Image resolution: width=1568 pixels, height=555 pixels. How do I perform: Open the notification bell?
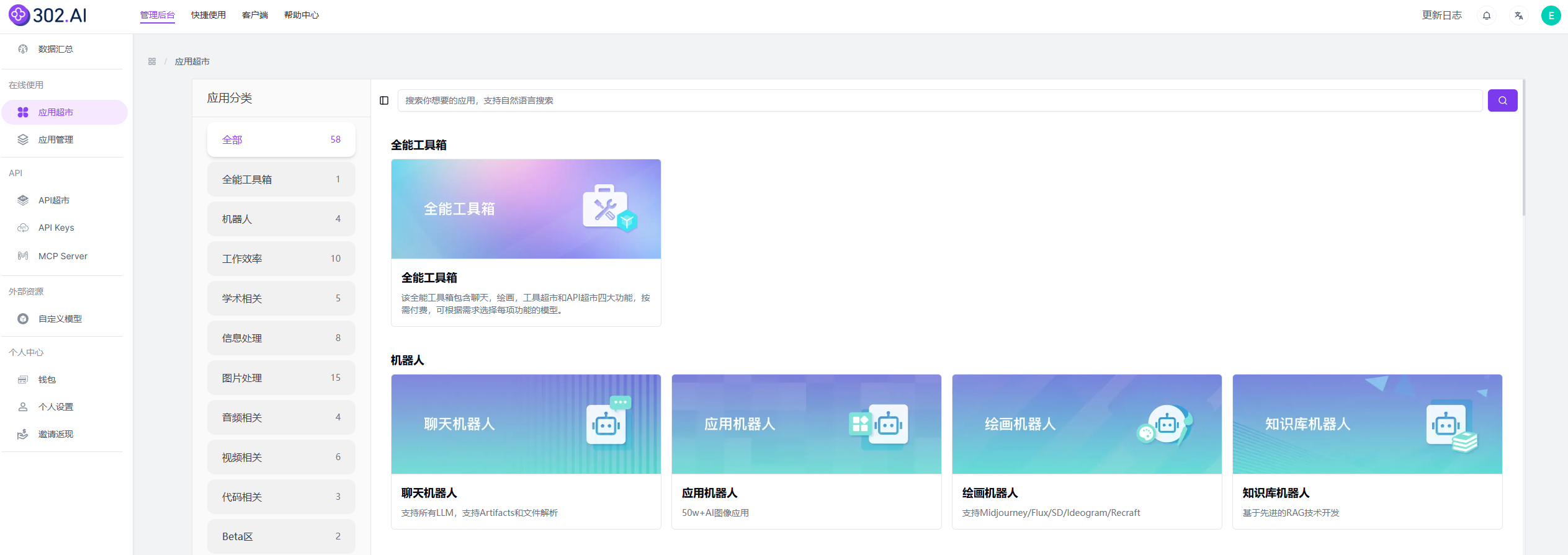click(x=1487, y=16)
